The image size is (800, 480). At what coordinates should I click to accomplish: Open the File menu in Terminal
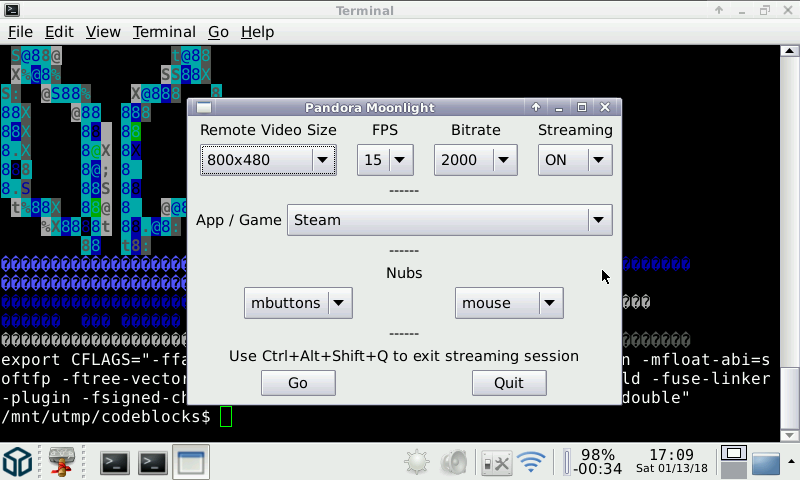click(20, 32)
